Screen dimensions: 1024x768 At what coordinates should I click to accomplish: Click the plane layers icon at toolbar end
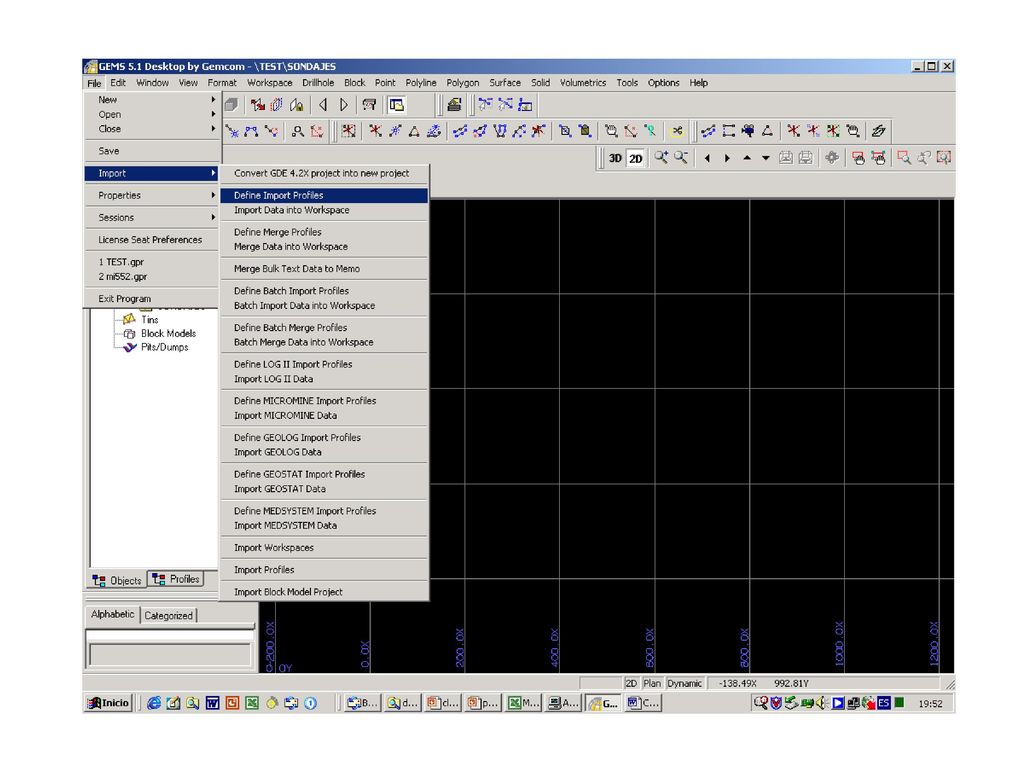tap(878, 131)
